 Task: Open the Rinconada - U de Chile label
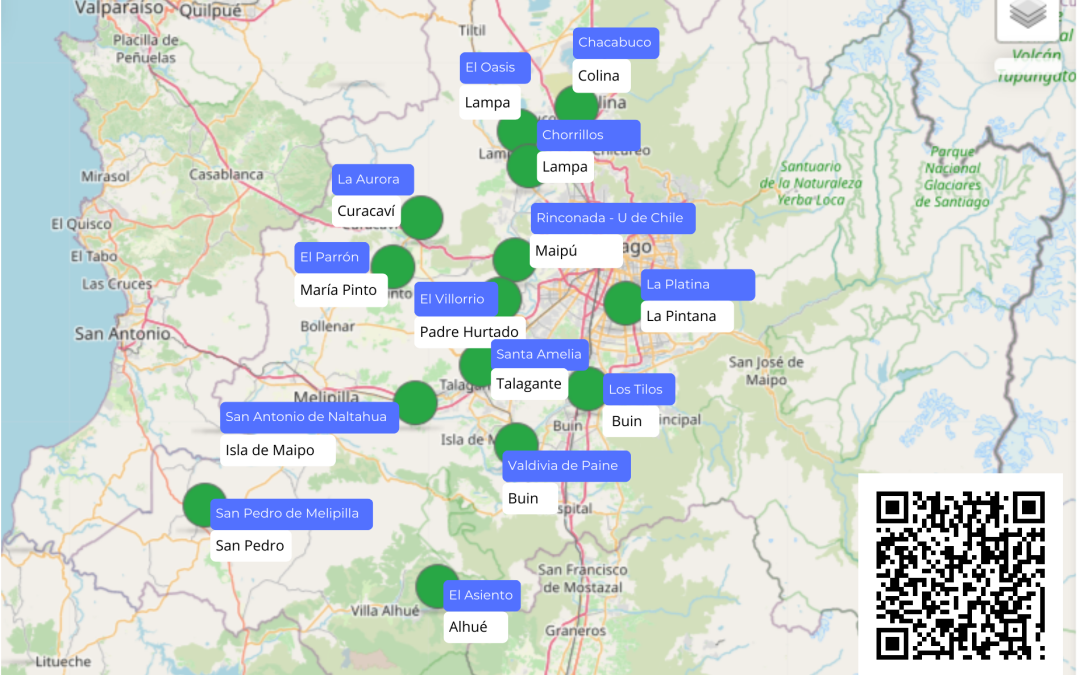612,218
